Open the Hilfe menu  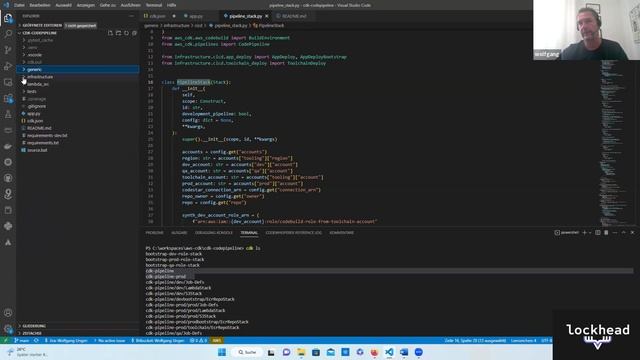(x=171, y=5)
